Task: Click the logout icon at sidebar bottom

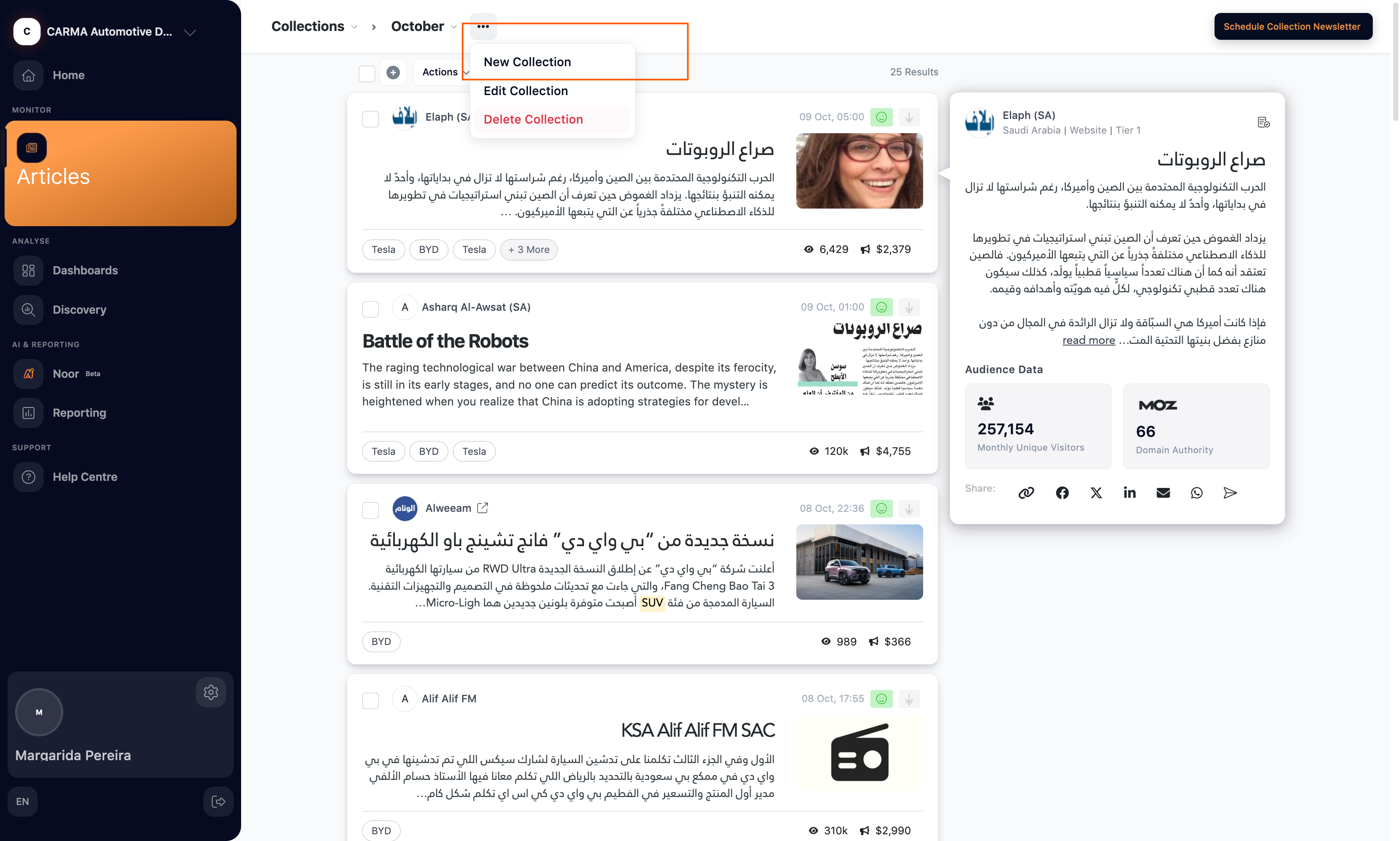Action: pos(218,801)
